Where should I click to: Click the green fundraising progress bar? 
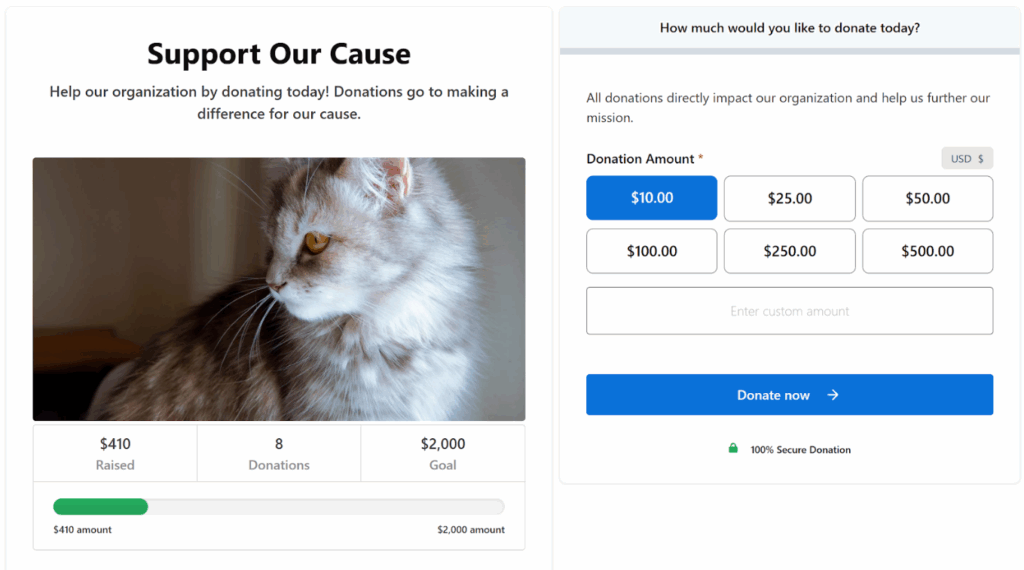[100, 507]
